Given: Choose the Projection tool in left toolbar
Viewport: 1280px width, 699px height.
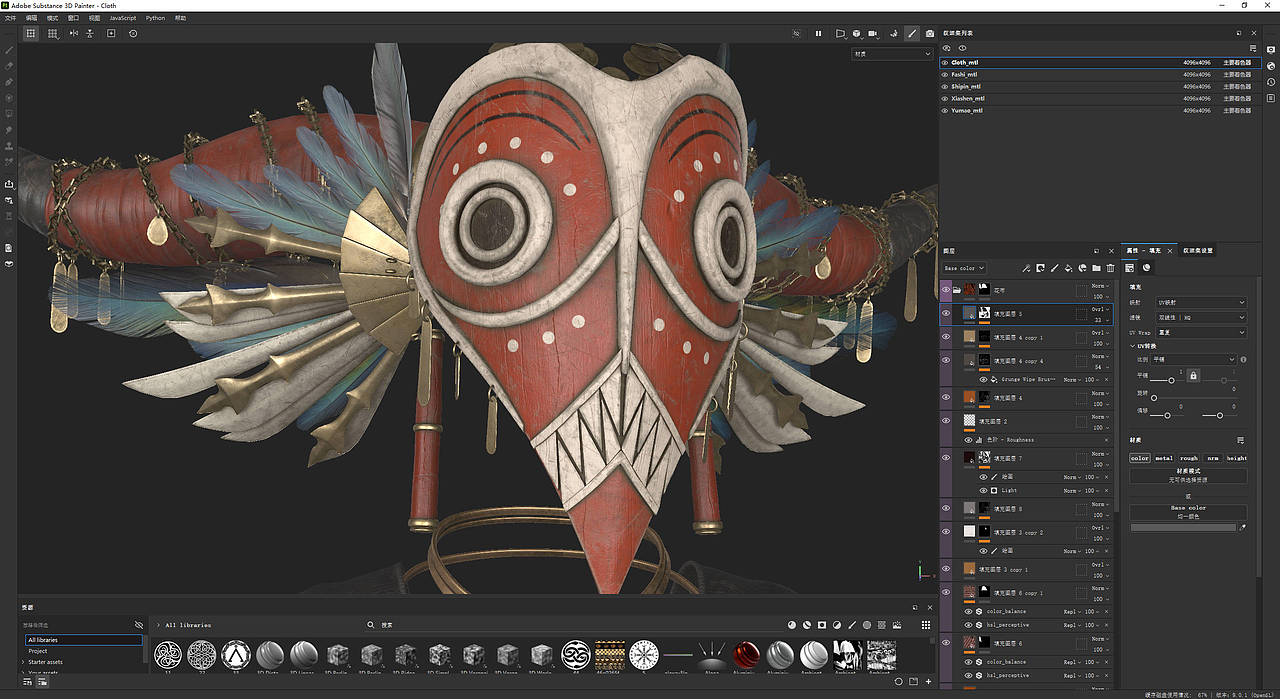Looking at the screenshot, I should [x=9, y=82].
